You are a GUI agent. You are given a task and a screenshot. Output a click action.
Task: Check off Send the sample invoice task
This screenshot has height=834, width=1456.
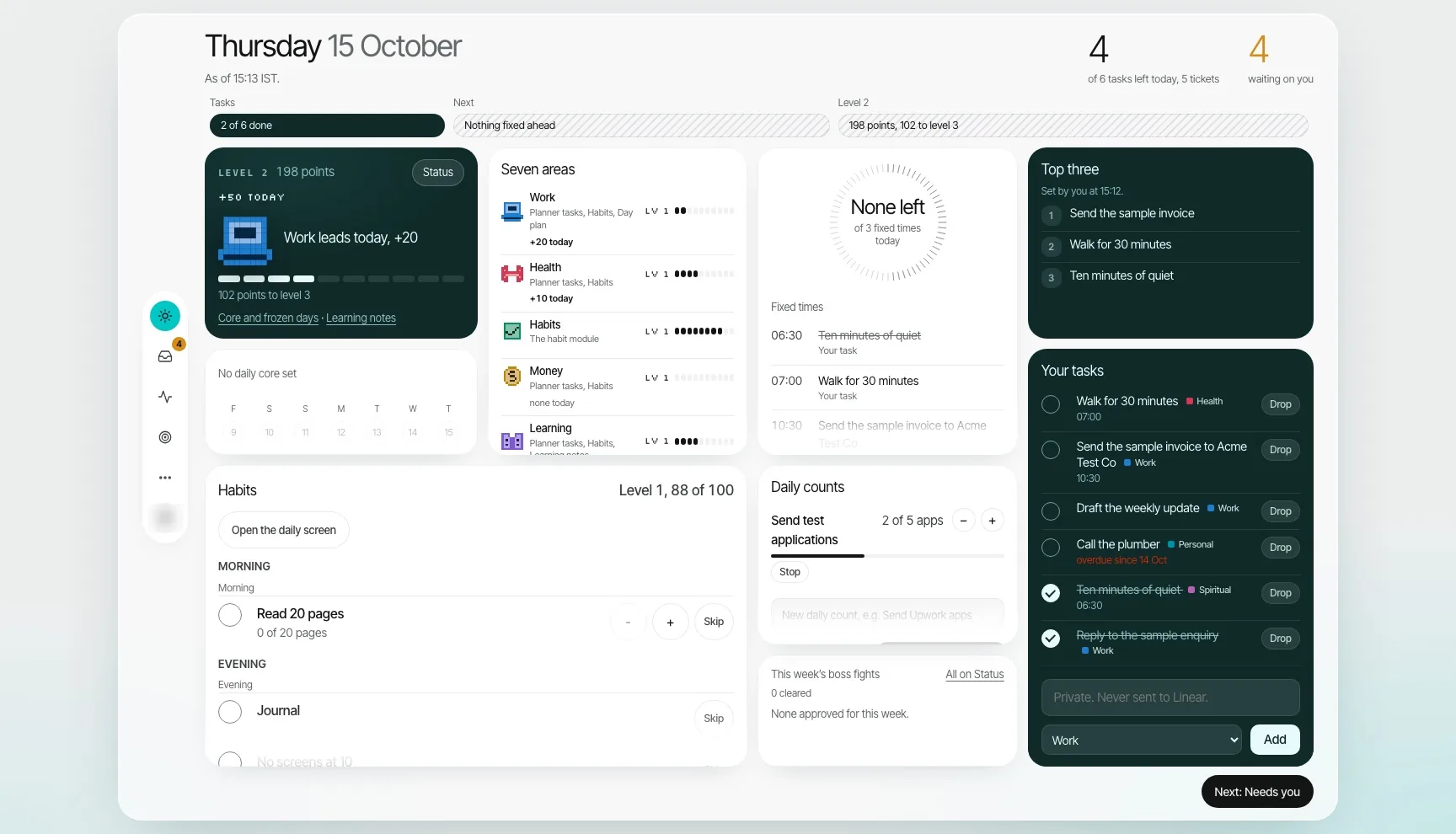[x=1051, y=450]
